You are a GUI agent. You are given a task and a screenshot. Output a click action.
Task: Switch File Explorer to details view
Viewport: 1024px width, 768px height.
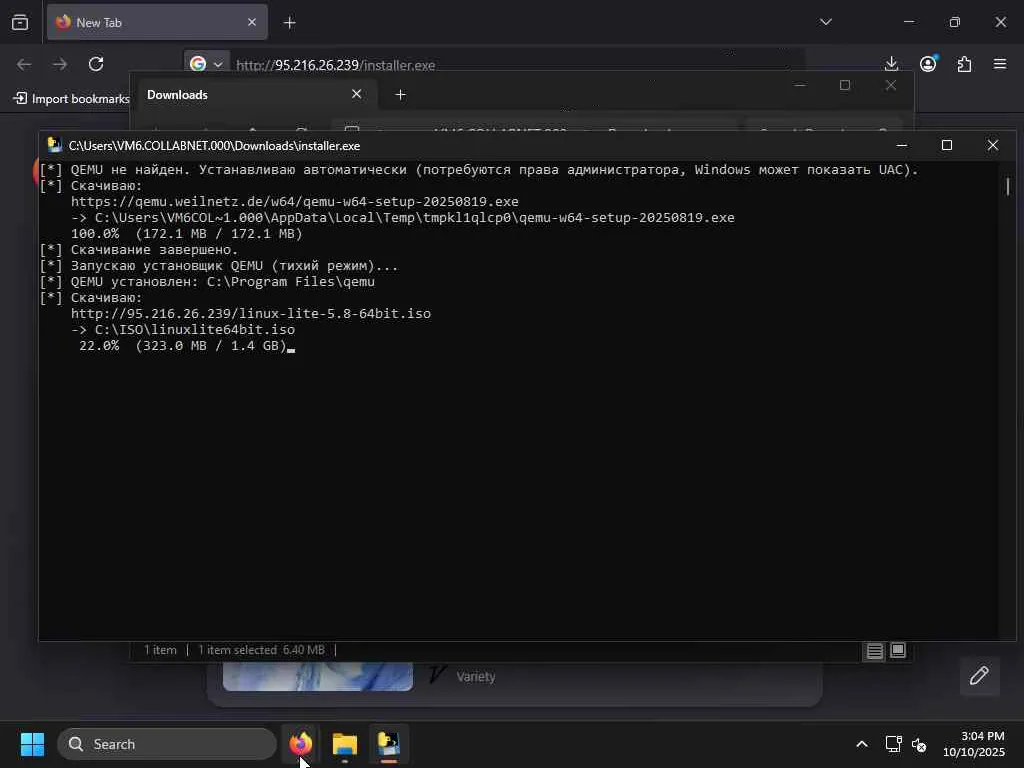click(x=874, y=650)
